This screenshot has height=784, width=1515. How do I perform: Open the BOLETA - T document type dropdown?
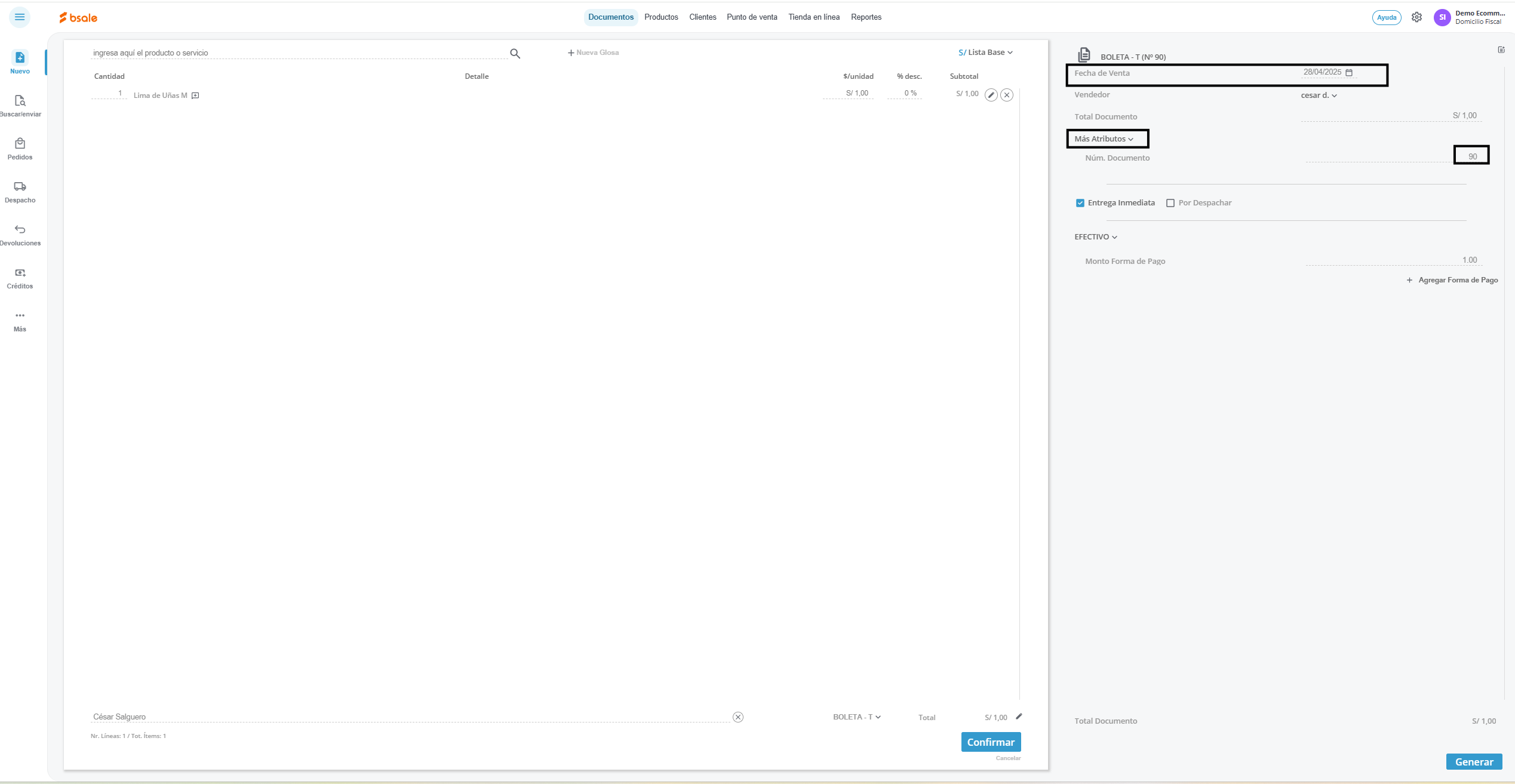(856, 717)
